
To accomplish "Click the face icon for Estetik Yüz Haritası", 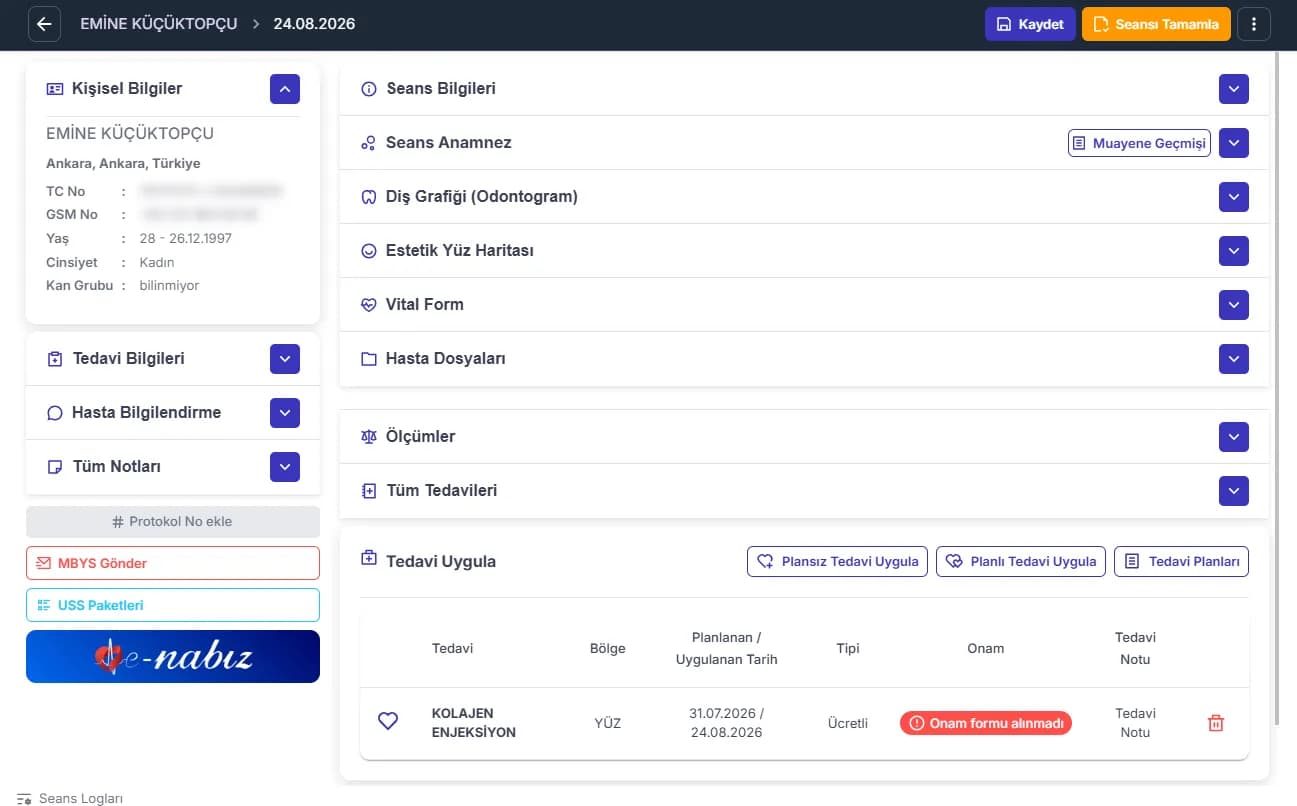I will [x=368, y=251].
